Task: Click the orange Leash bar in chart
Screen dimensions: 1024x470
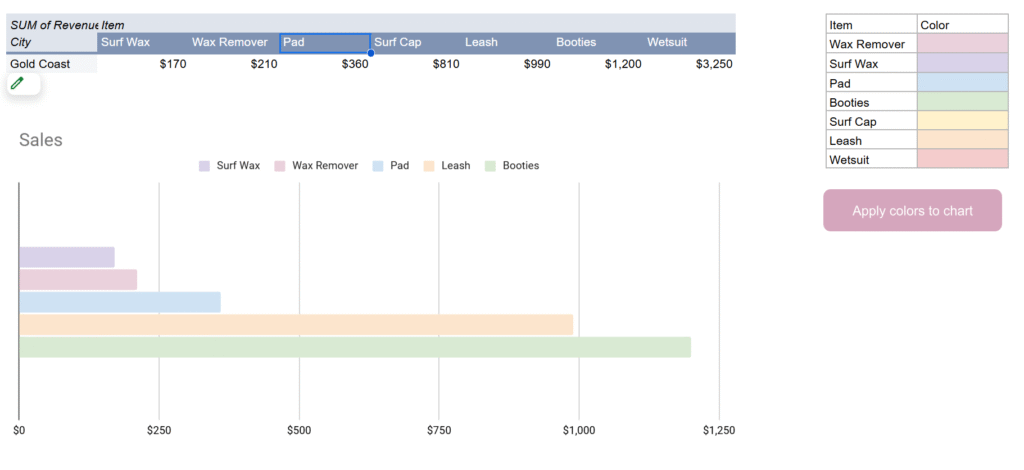Action: (296, 325)
